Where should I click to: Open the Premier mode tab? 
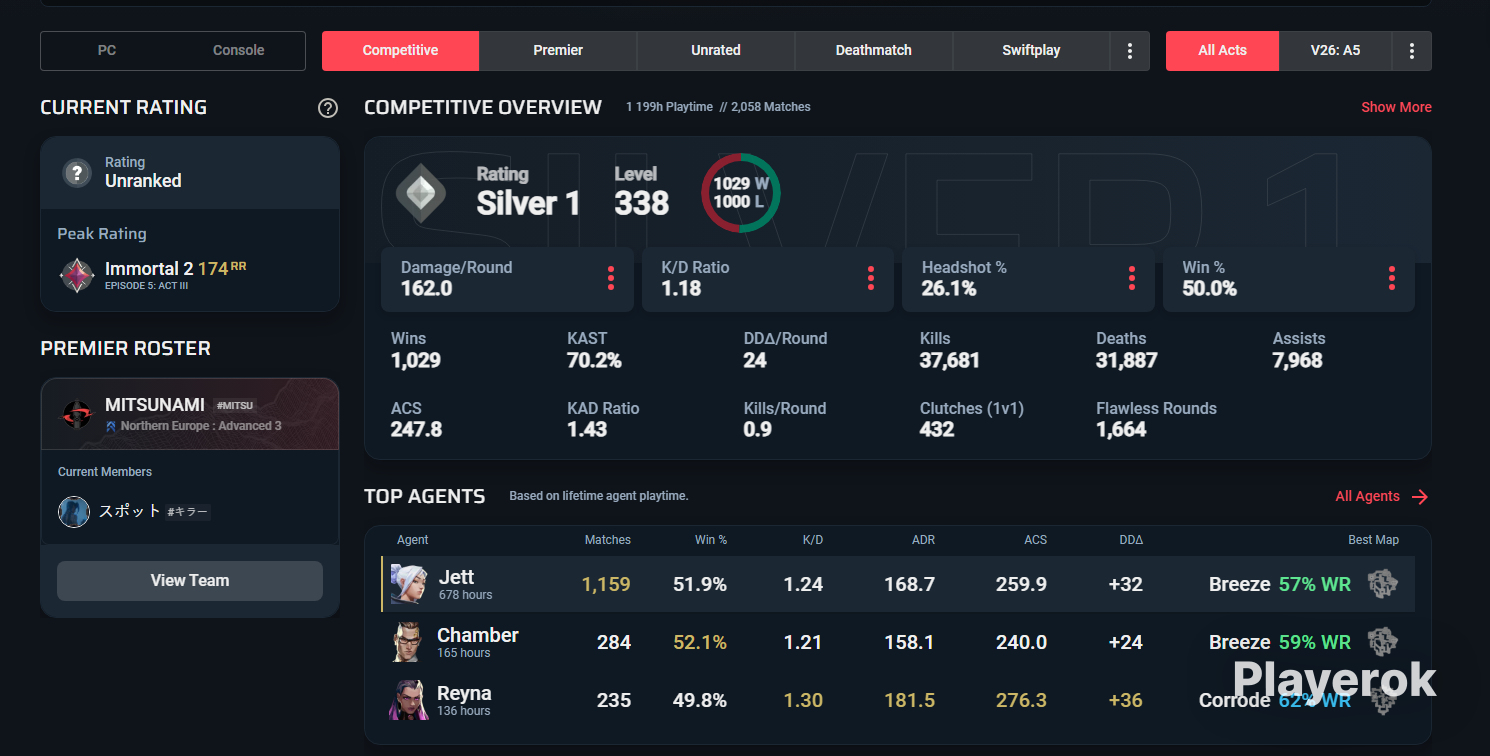click(558, 51)
